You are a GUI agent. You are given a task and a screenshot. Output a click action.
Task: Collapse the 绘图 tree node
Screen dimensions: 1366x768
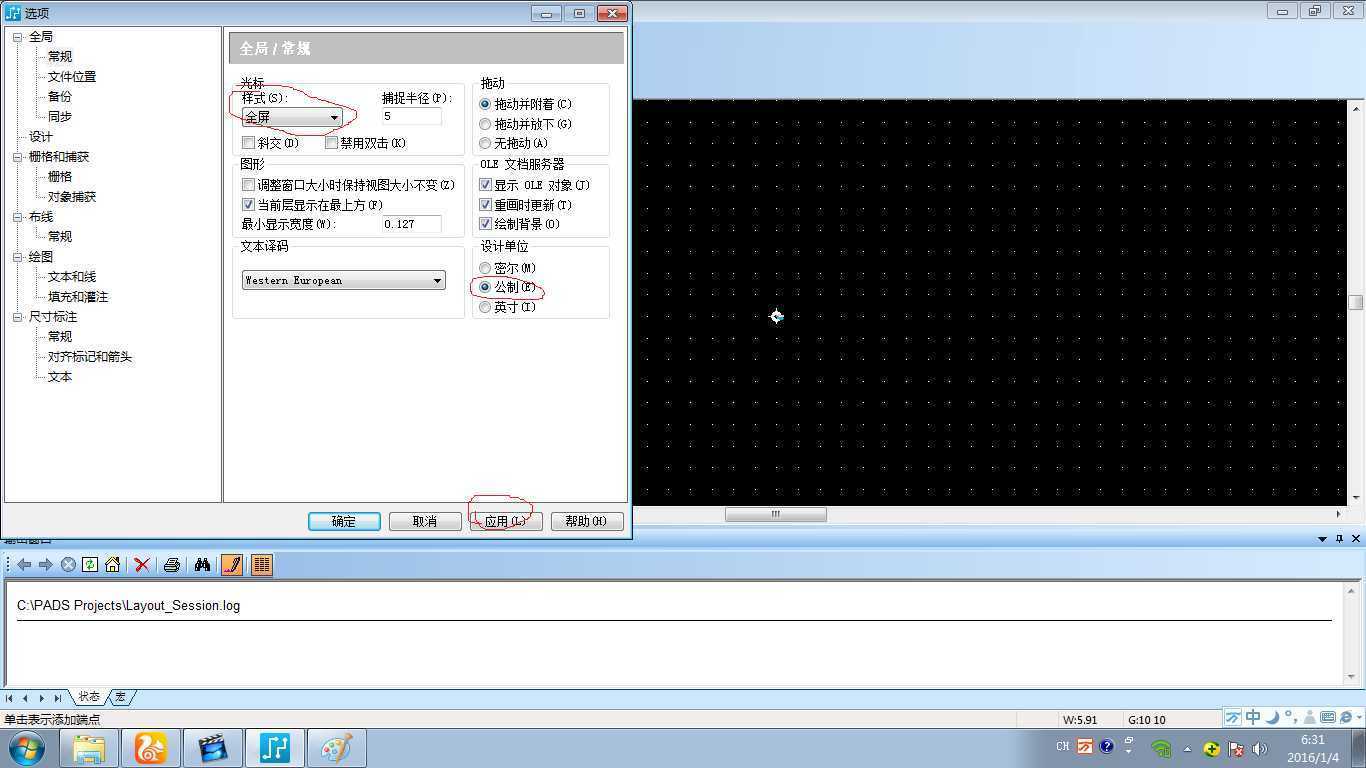pyautogui.click(x=18, y=257)
